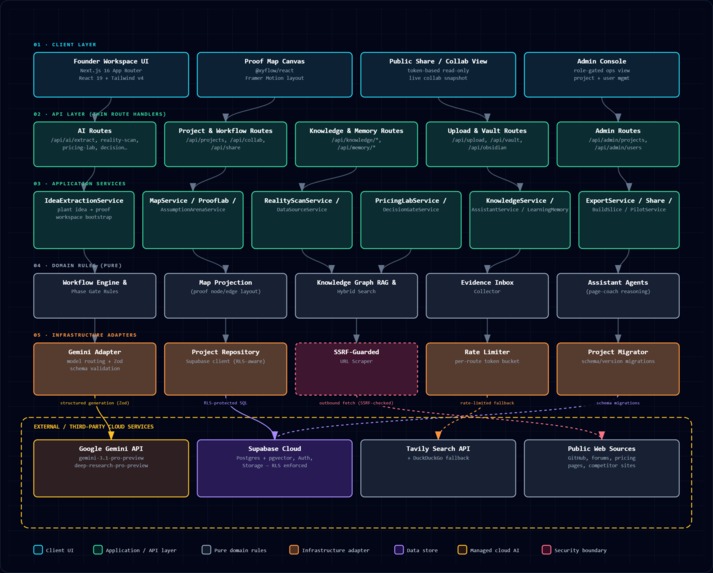Click the Tavily Search API node
Viewport: 713px width, 573px height.
point(438,468)
